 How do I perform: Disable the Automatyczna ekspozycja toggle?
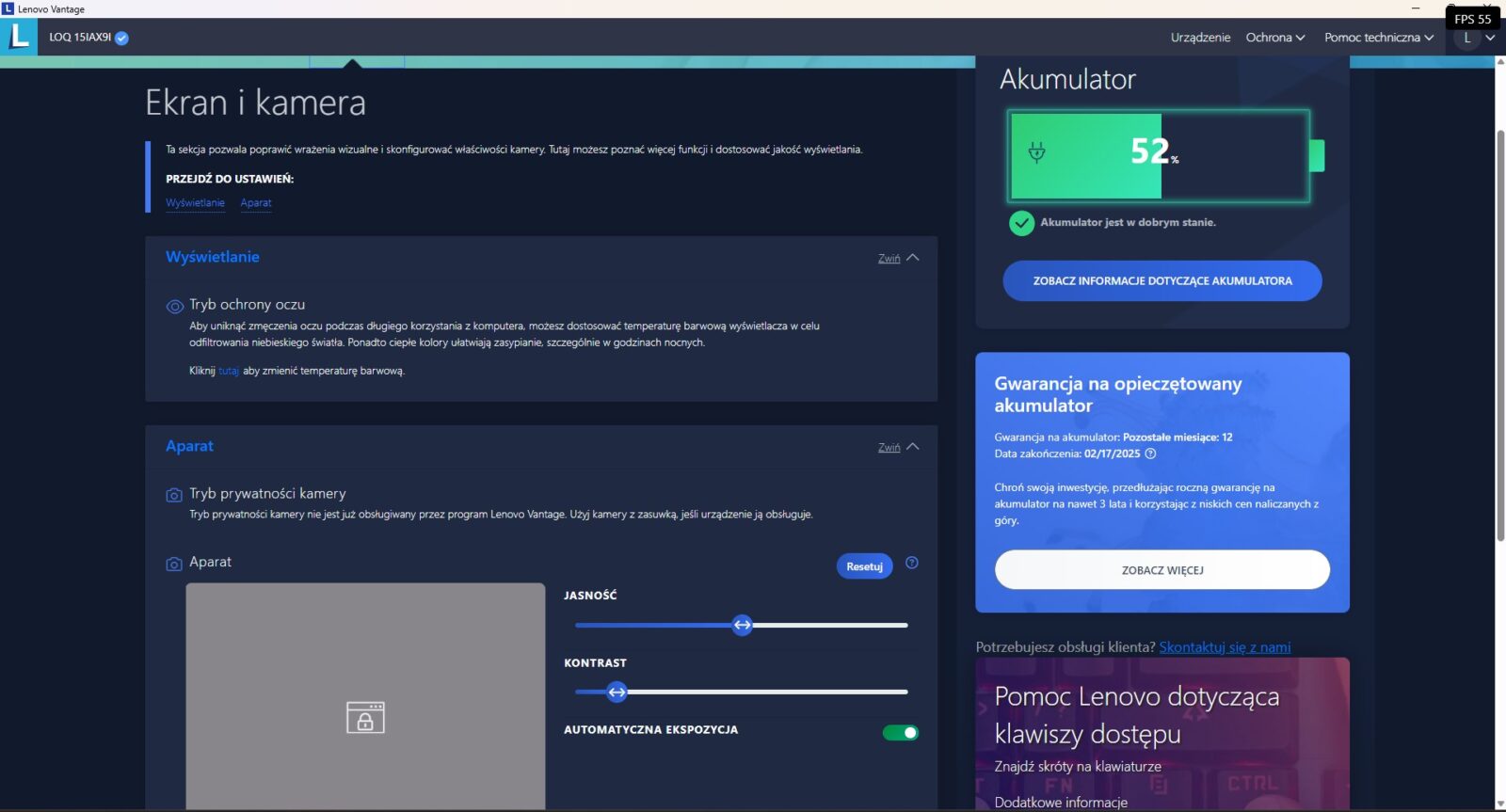900,733
